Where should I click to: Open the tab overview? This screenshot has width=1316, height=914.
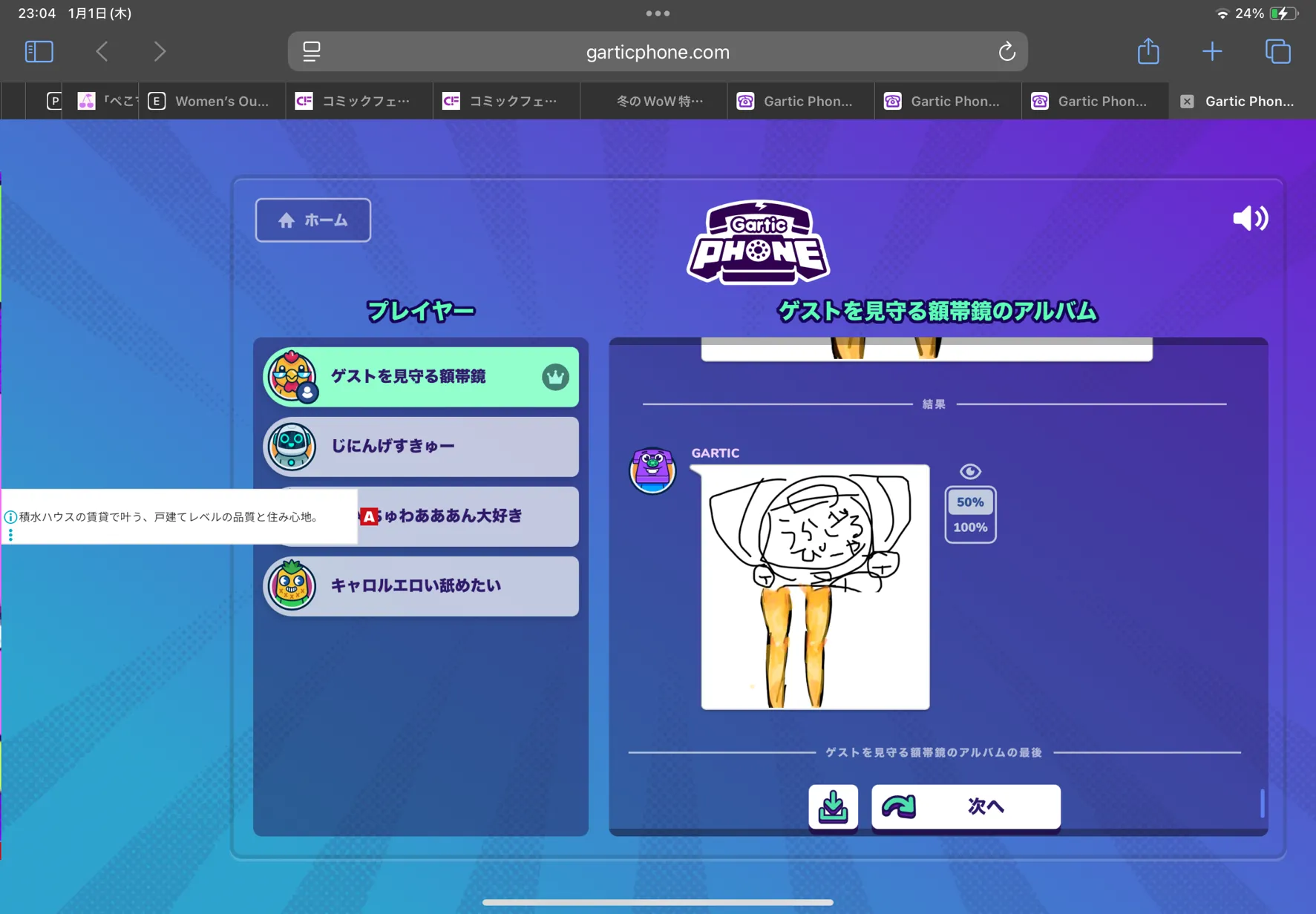coord(1277,51)
